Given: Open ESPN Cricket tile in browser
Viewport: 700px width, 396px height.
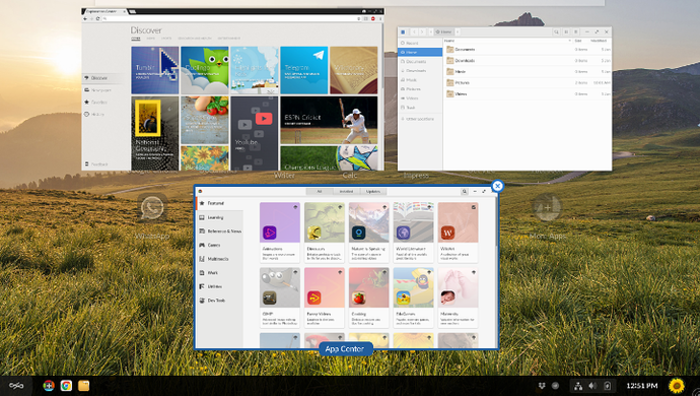Looking at the screenshot, I should point(329,120).
